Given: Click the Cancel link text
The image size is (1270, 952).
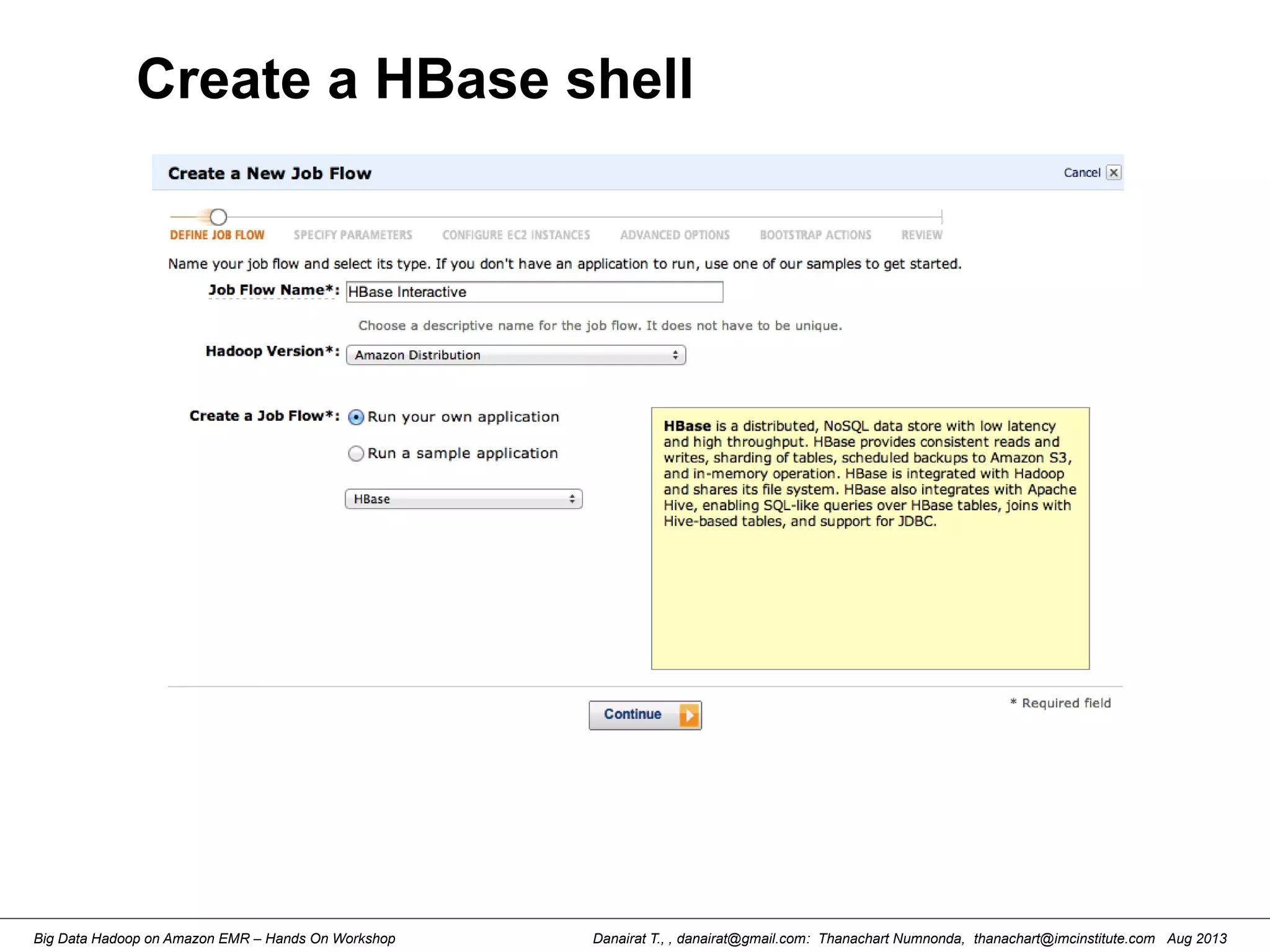Looking at the screenshot, I should pos(1082,172).
